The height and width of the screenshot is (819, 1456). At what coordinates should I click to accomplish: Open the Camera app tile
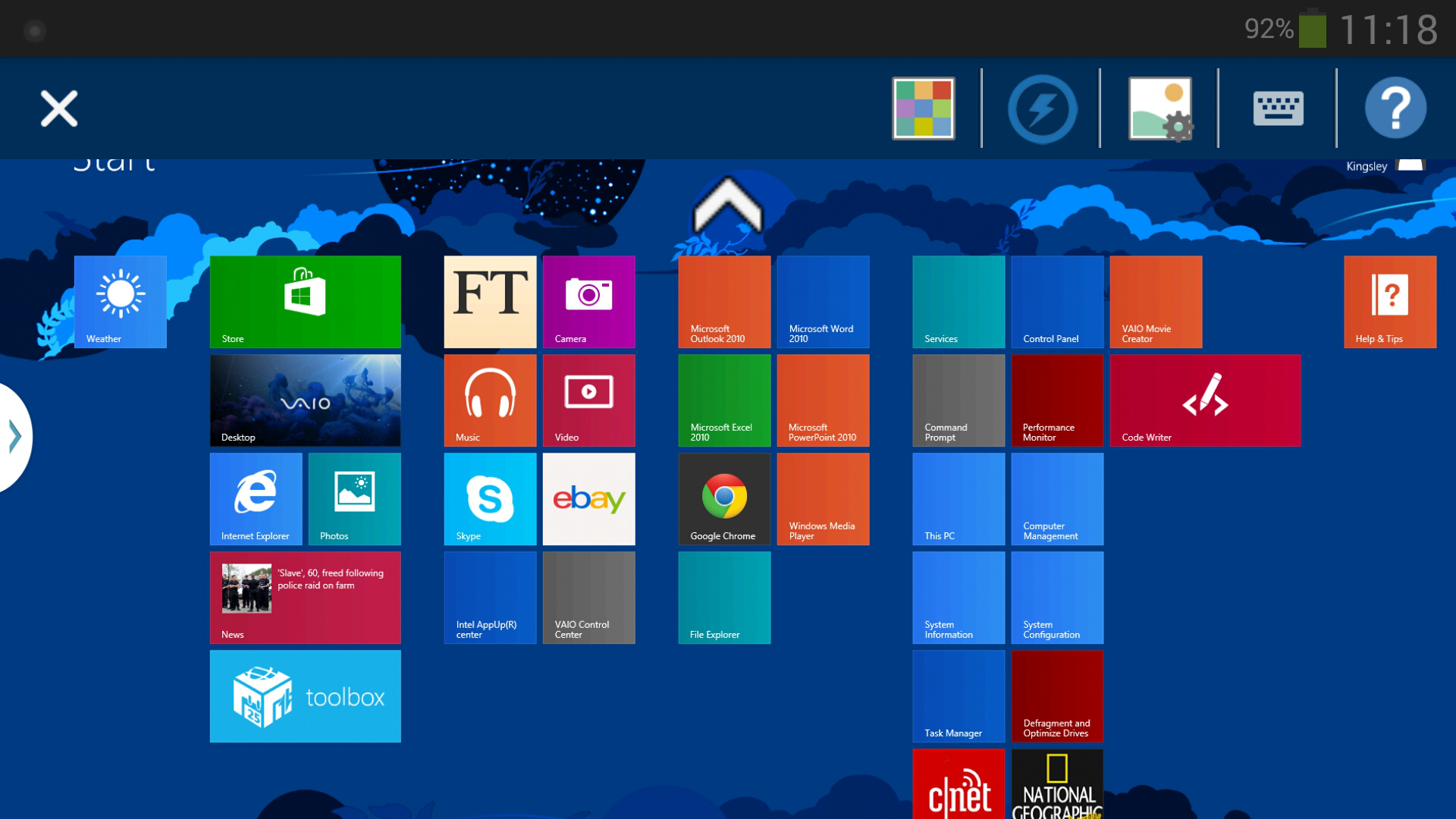point(588,302)
